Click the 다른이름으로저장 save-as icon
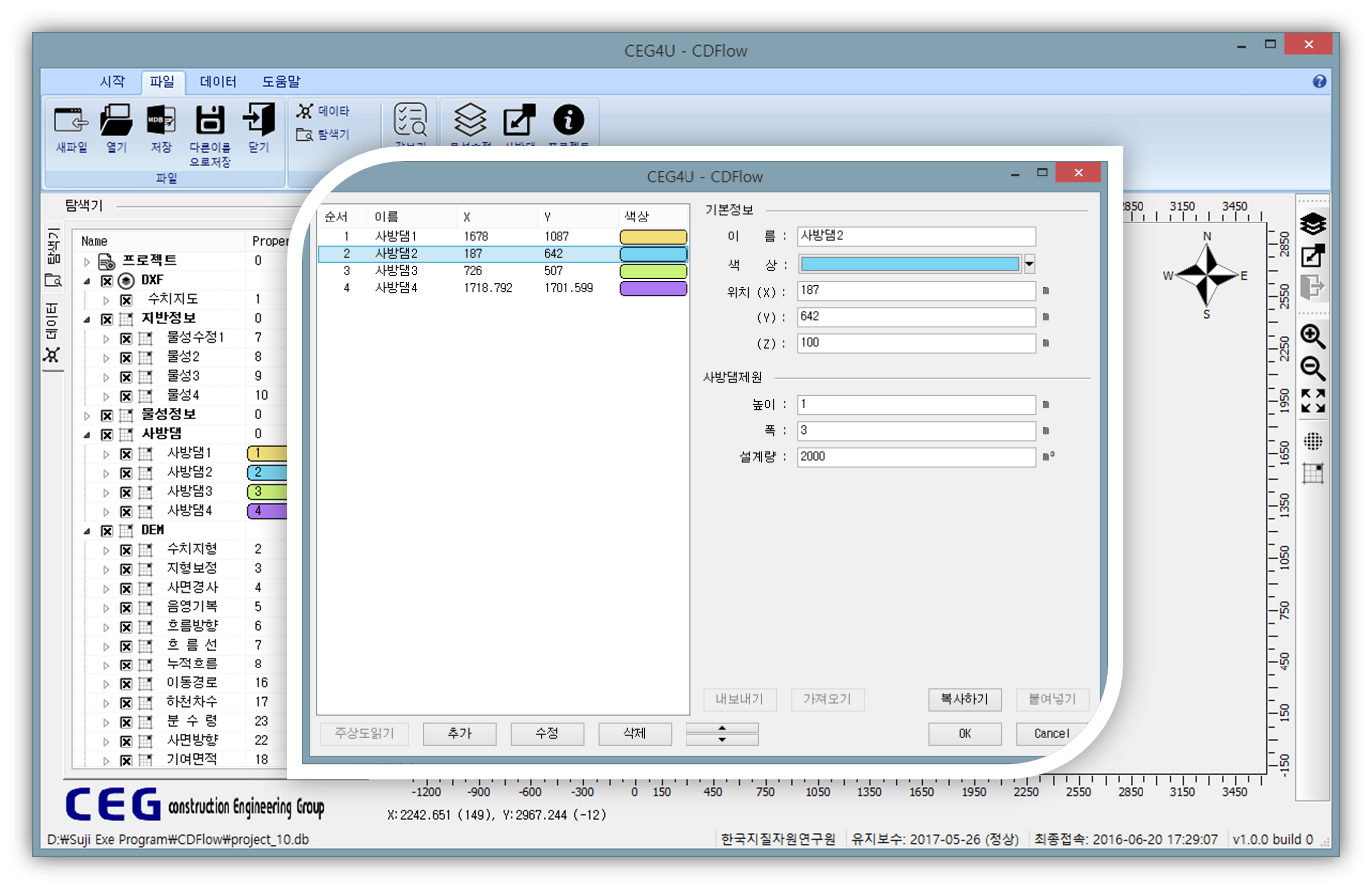The image size is (1372, 889). click(210, 121)
